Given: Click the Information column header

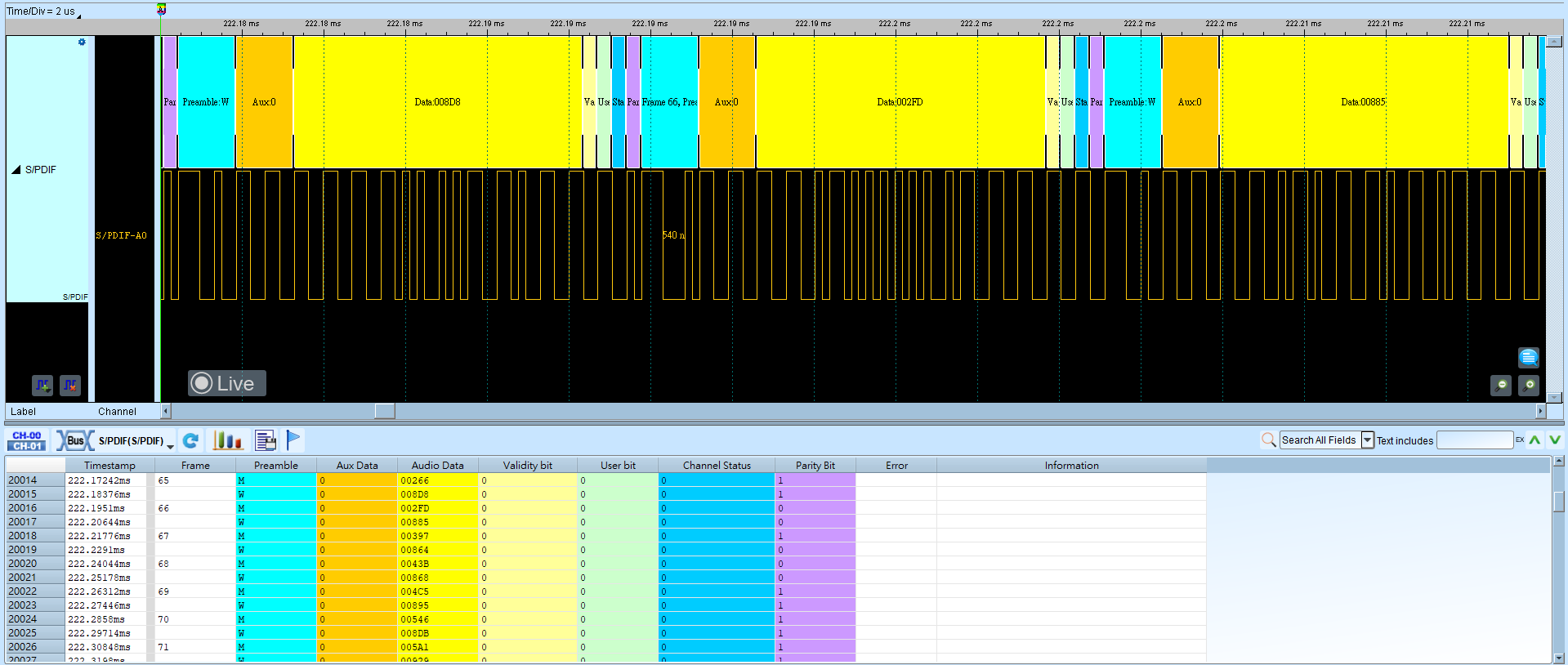Looking at the screenshot, I should [1071, 466].
